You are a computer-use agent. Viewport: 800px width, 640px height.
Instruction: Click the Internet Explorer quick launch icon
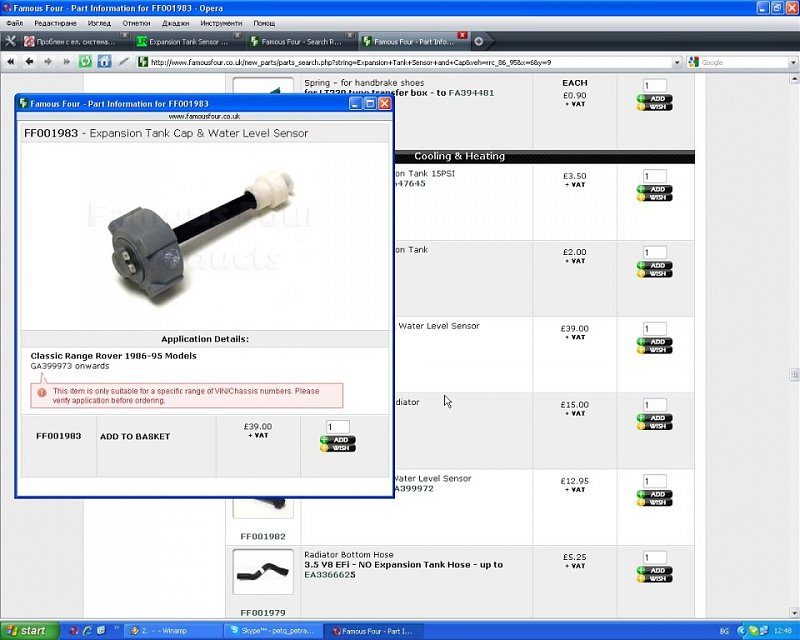[87, 631]
